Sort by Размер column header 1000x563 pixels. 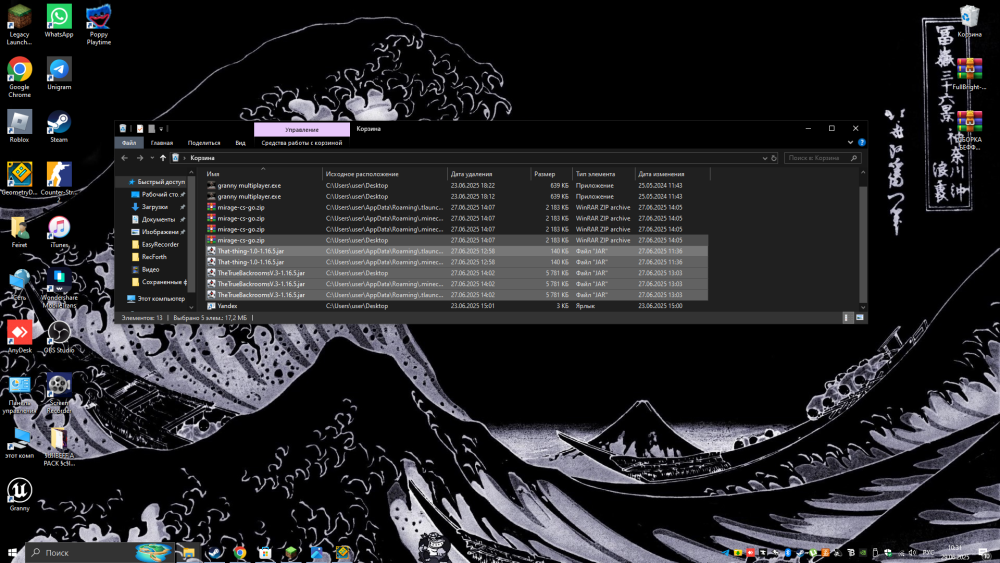pos(551,174)
